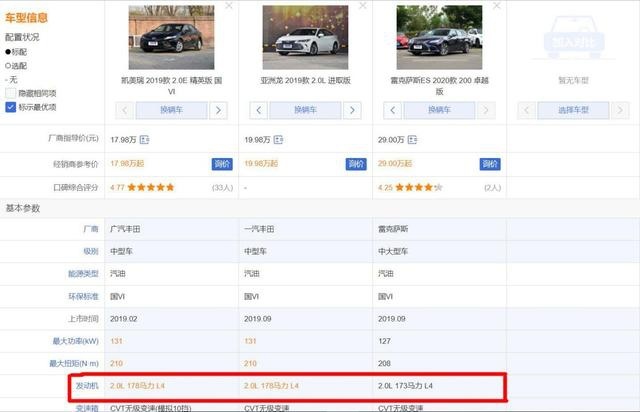Move 凯美瑞 column with right arrow

click(218, 110)
